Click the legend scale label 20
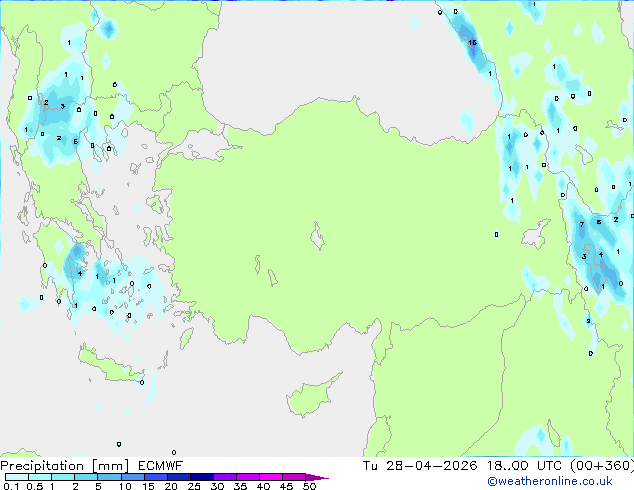Screen dimensions: 634x490 [171, 486]
